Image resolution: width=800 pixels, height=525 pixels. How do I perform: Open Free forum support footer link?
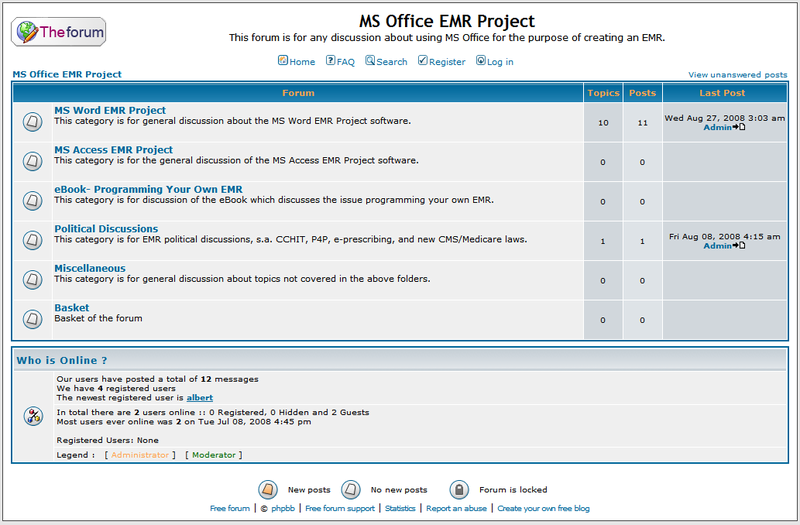point(340,508)
